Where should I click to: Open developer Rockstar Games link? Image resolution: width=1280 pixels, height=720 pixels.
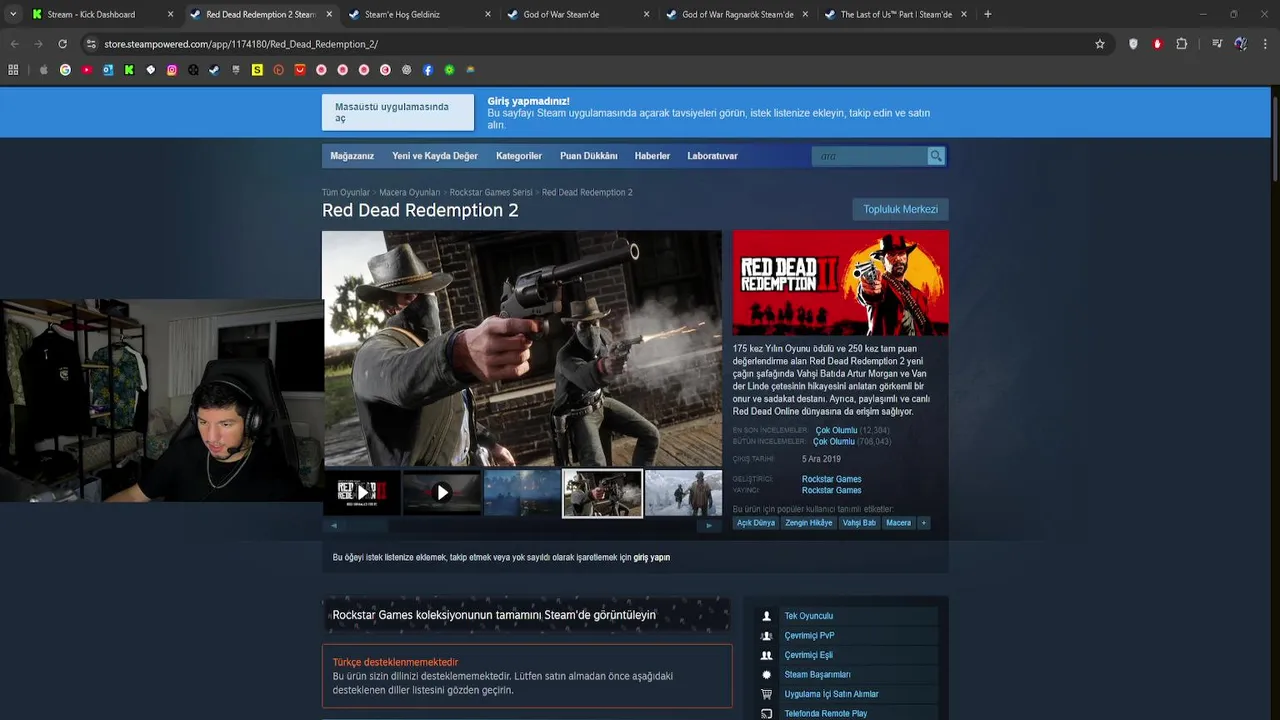pos(831,479)
